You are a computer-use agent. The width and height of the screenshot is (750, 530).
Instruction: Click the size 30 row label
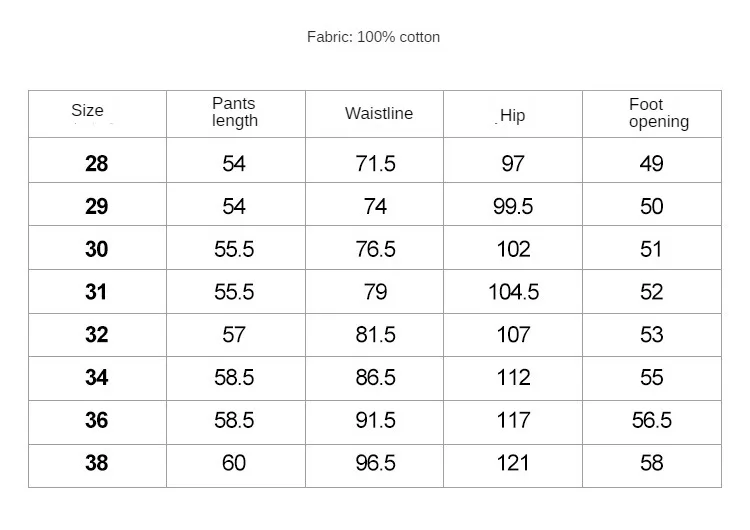[x=96, y=250]
